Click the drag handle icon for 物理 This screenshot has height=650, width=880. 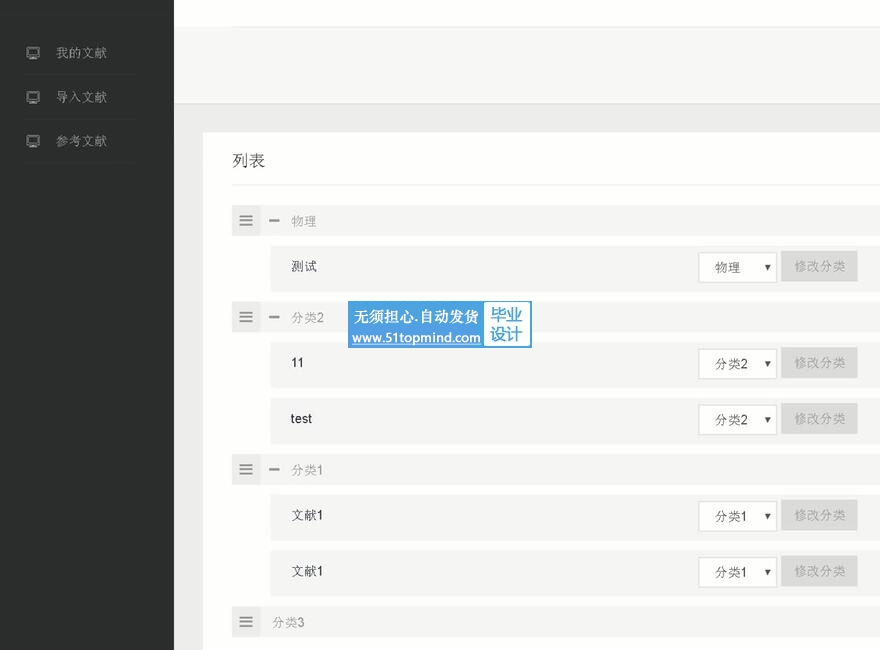click(246, 221)
